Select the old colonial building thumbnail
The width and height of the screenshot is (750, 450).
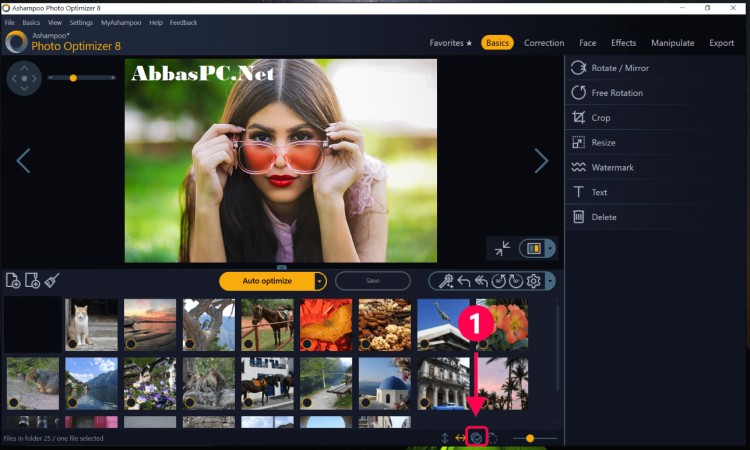[x=443, y=384]
